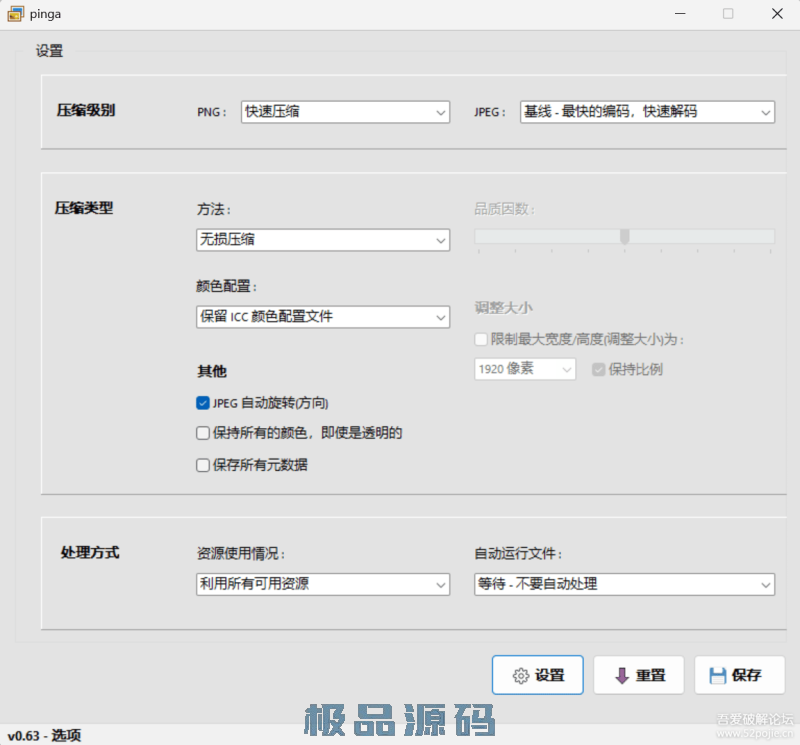Open the 方法 无损压缩 dropdown
The height and width of the screenshot is (745, 800).
tap(322, 240)
